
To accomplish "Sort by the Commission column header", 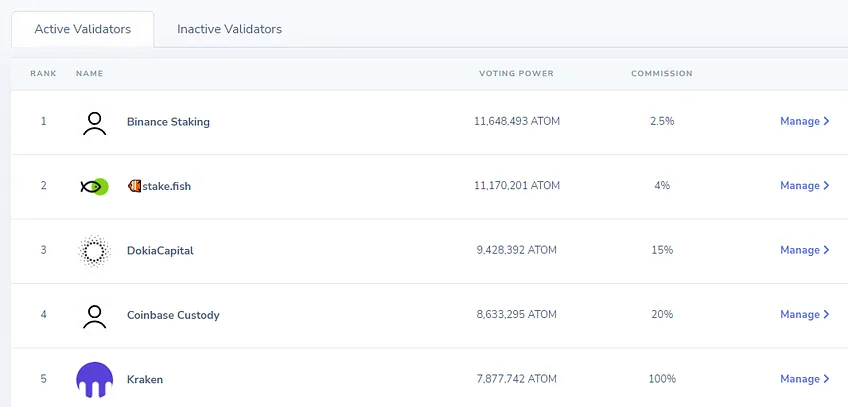I will coord(661,74).
